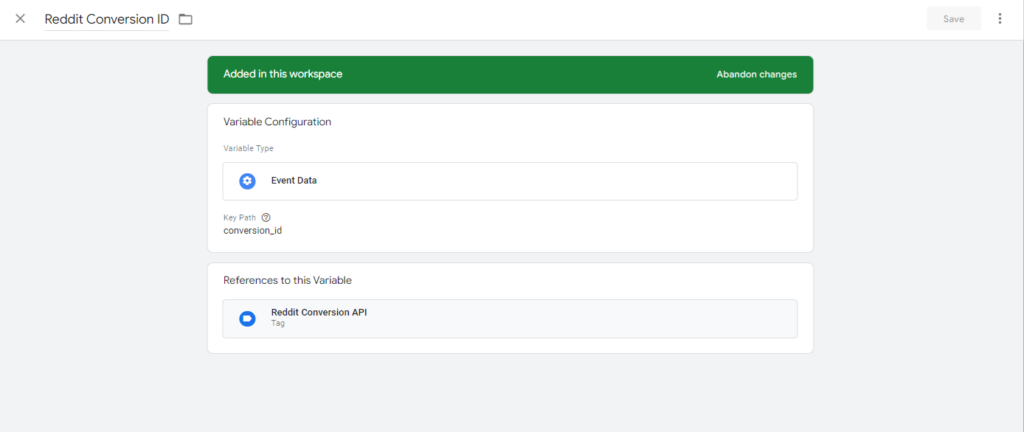The image size is (1024, 432).
Task: Click the Key Path label text
Action: point(240,217)
